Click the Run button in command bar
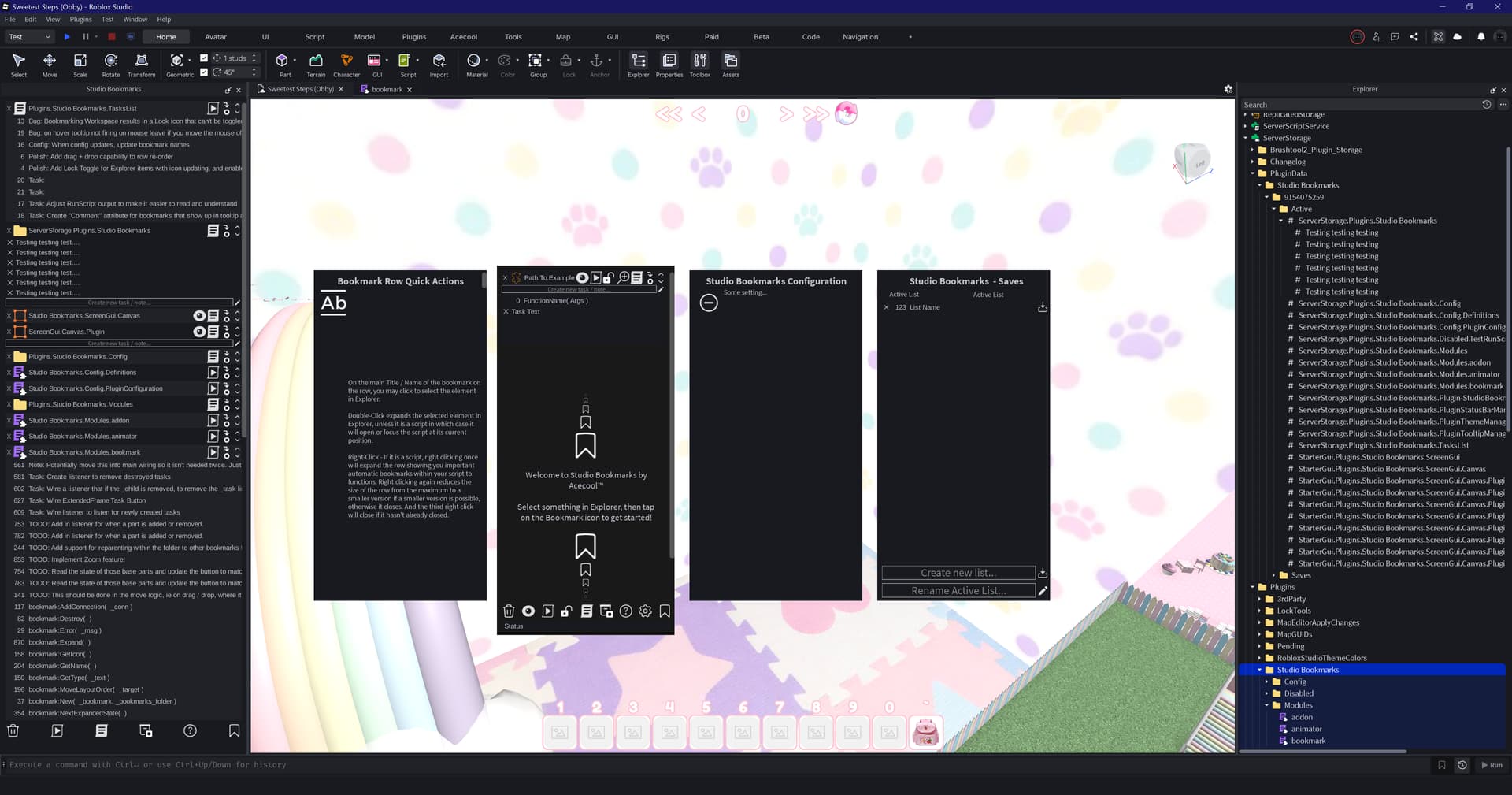This screenshot has width=1512, height=795. point(1492,765)
